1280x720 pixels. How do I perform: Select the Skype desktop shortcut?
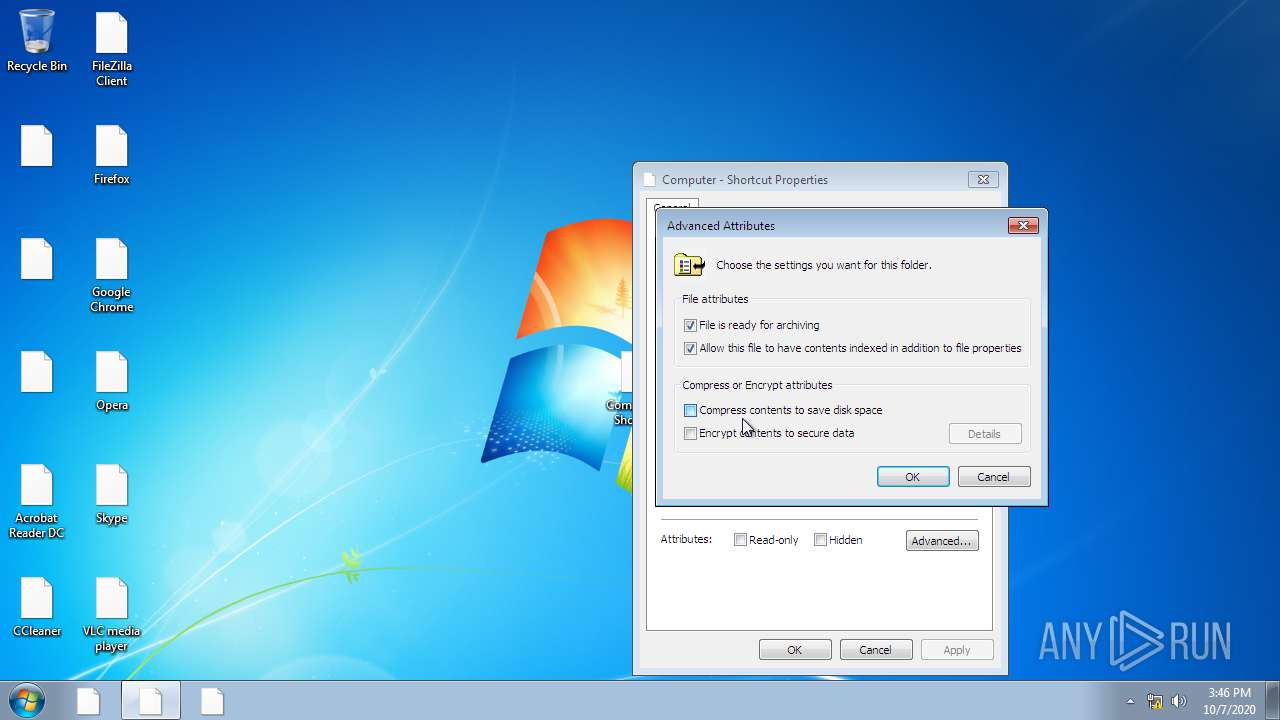[112, 494]
